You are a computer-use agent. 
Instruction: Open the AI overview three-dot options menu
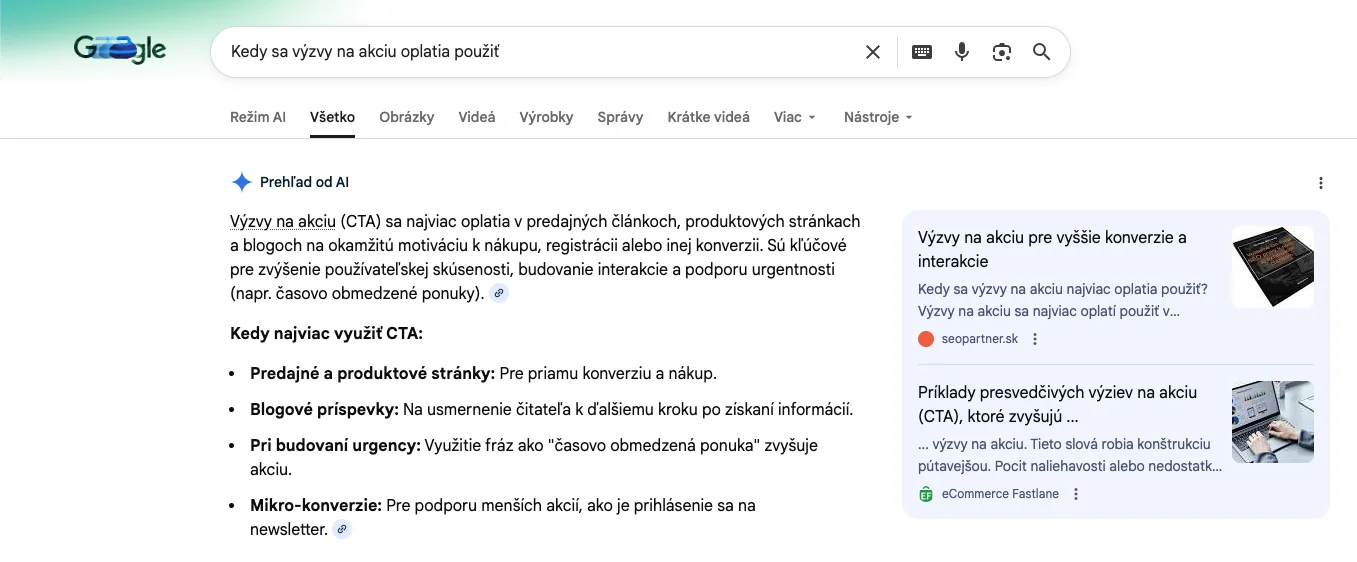[1321, 183]
